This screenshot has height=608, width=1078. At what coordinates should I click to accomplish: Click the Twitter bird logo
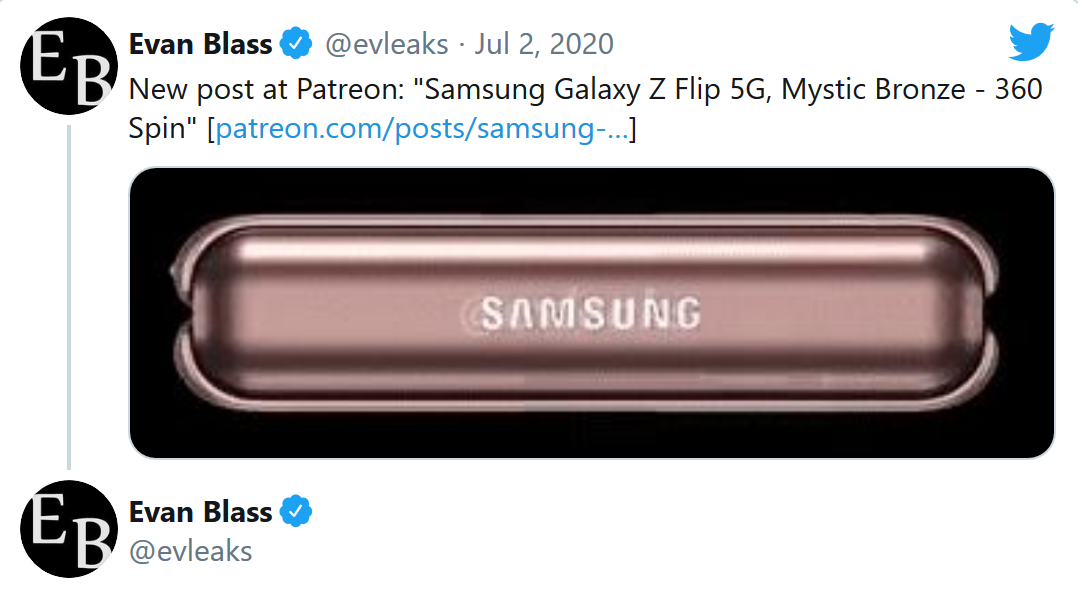[x=1031, y=43]
